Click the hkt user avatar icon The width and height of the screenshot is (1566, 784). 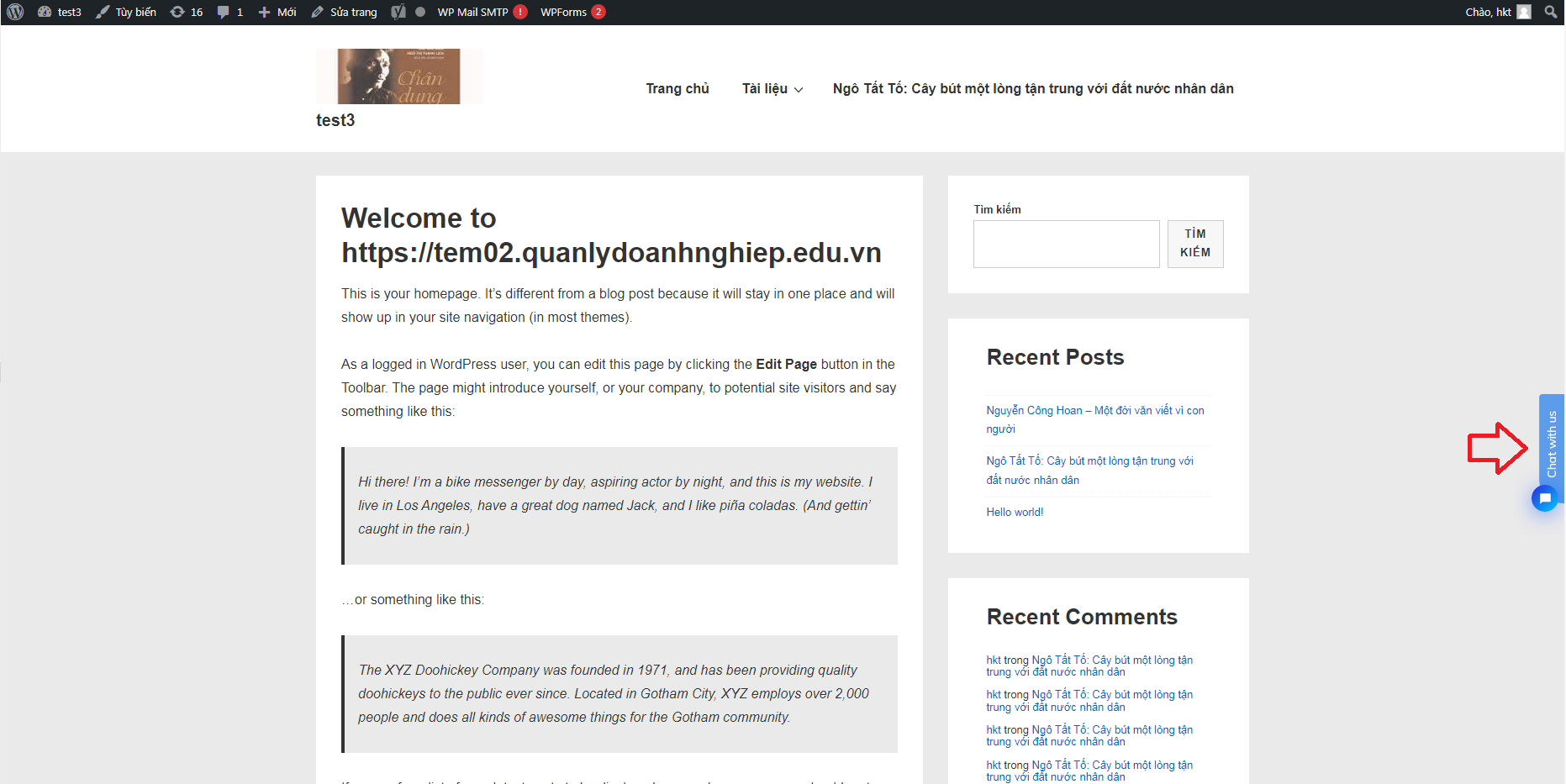[x=1524, y=12]
